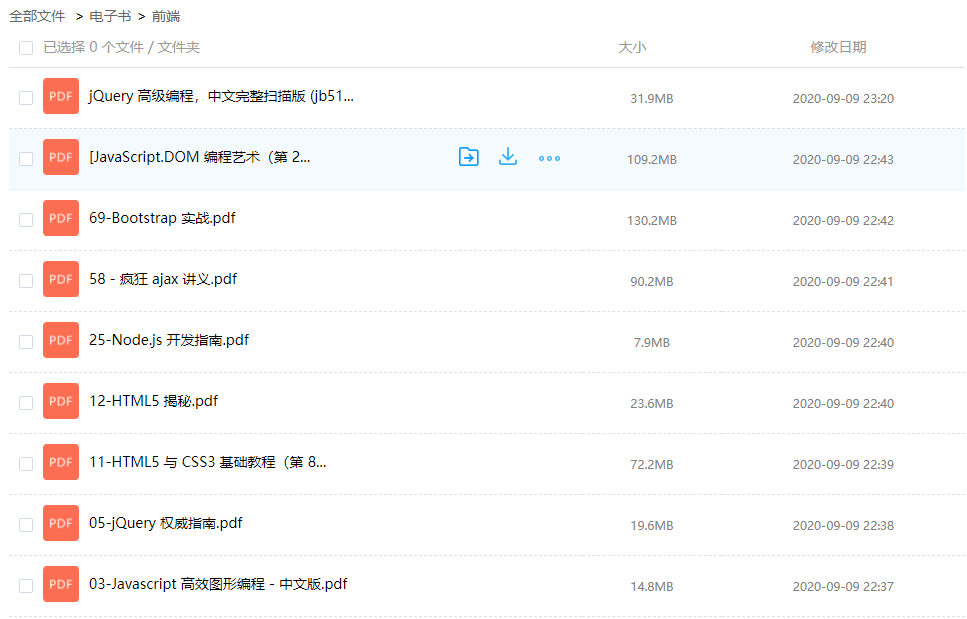
Task: Click the date 2020-09-09 23:20
Action: click(843, 99)
